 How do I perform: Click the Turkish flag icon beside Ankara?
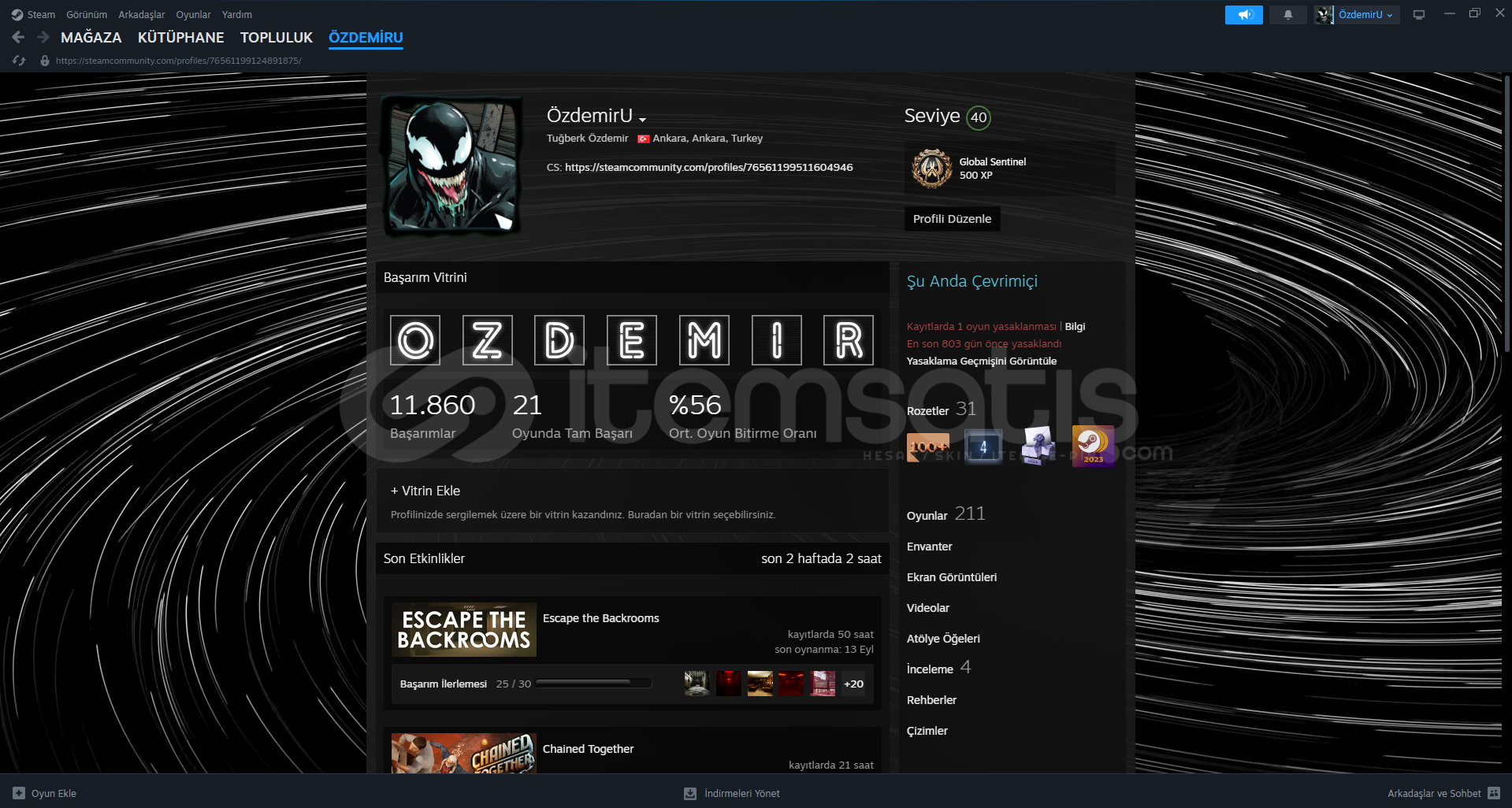644,139
